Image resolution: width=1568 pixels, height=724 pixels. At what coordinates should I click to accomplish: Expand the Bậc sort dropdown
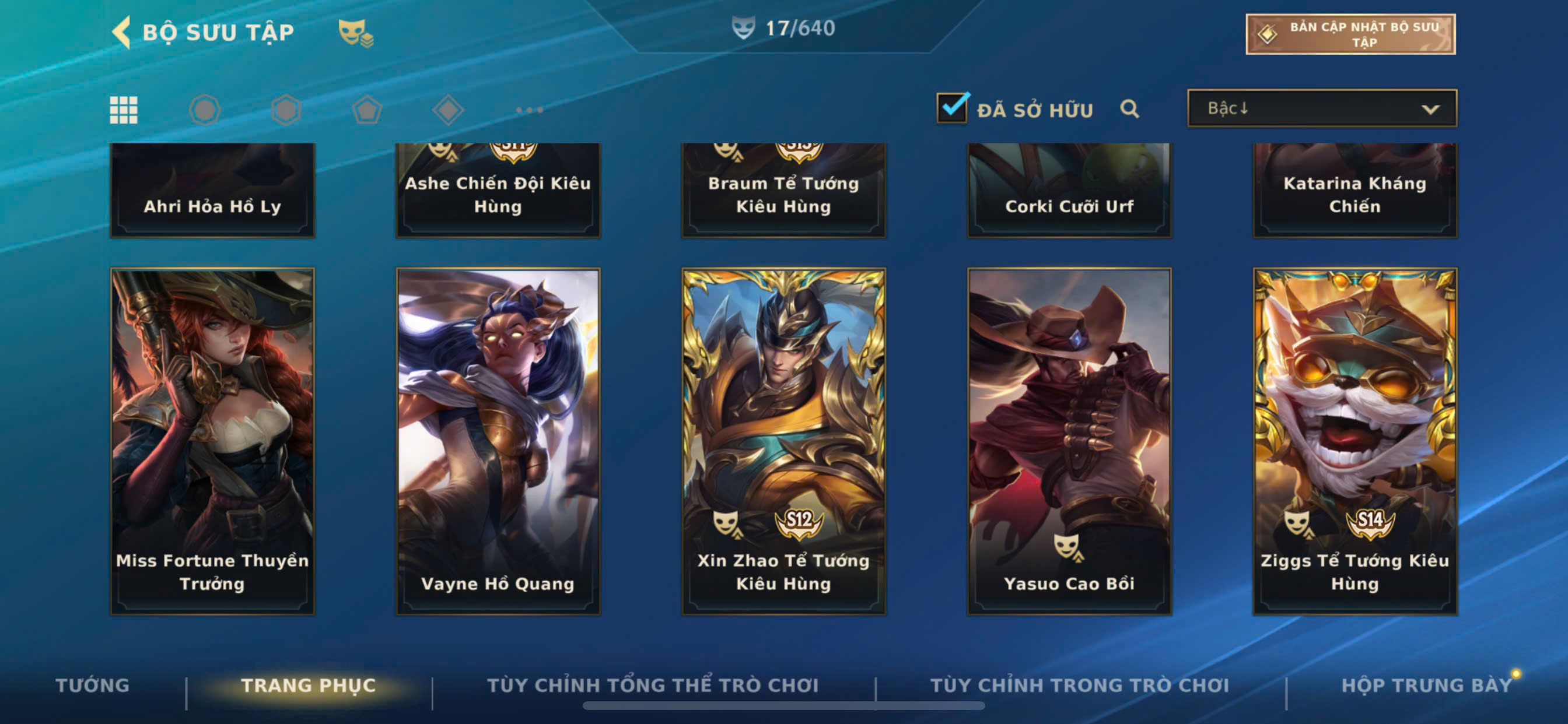click(1321, 108)
